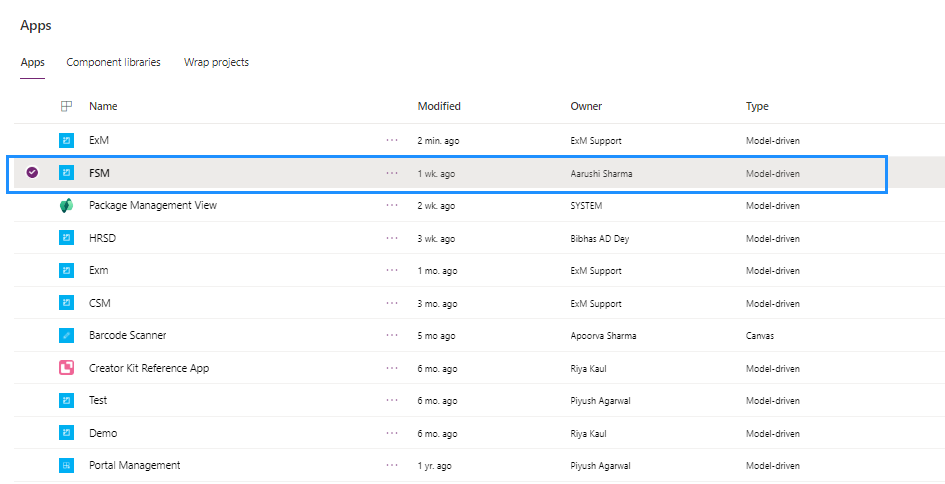Open the three-dots menu for Barcode Scanner
This screenshot has width=945, height=484.
pos(392,335)
